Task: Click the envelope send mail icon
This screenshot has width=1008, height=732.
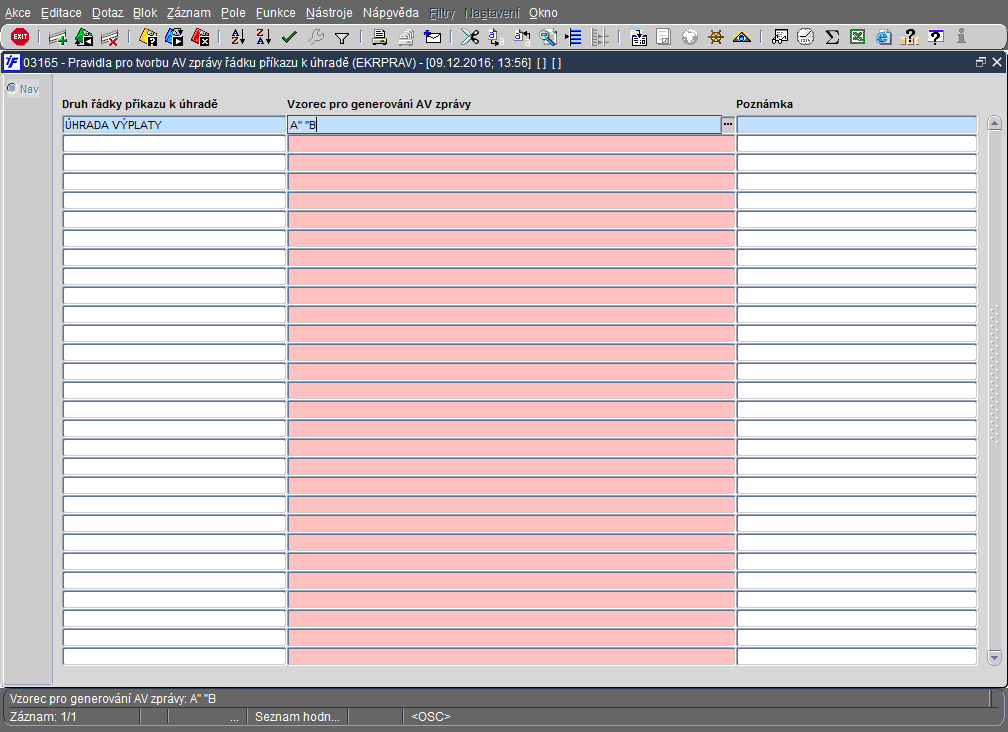Action: [433, 37]
